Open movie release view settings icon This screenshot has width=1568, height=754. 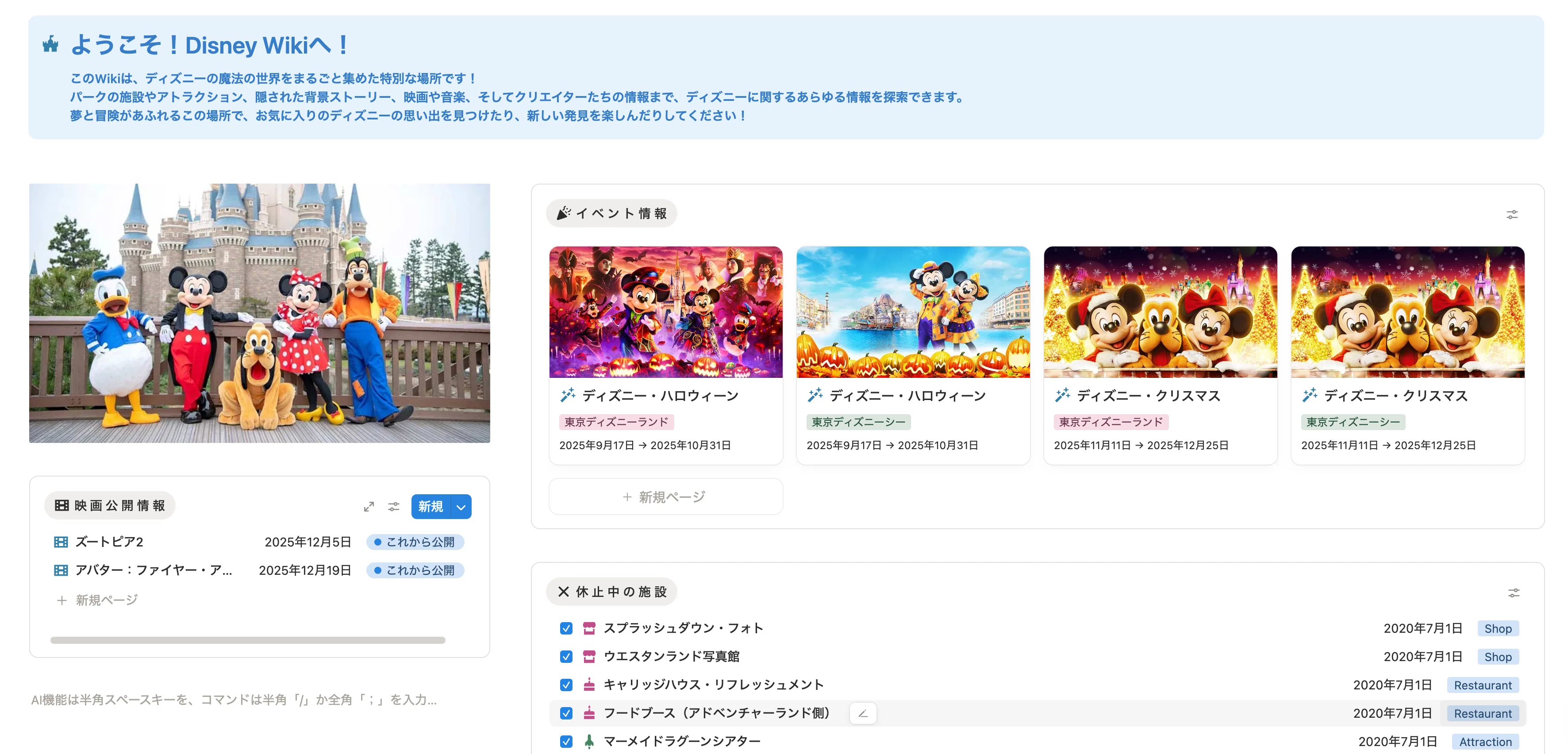click(x=394, y=506)
